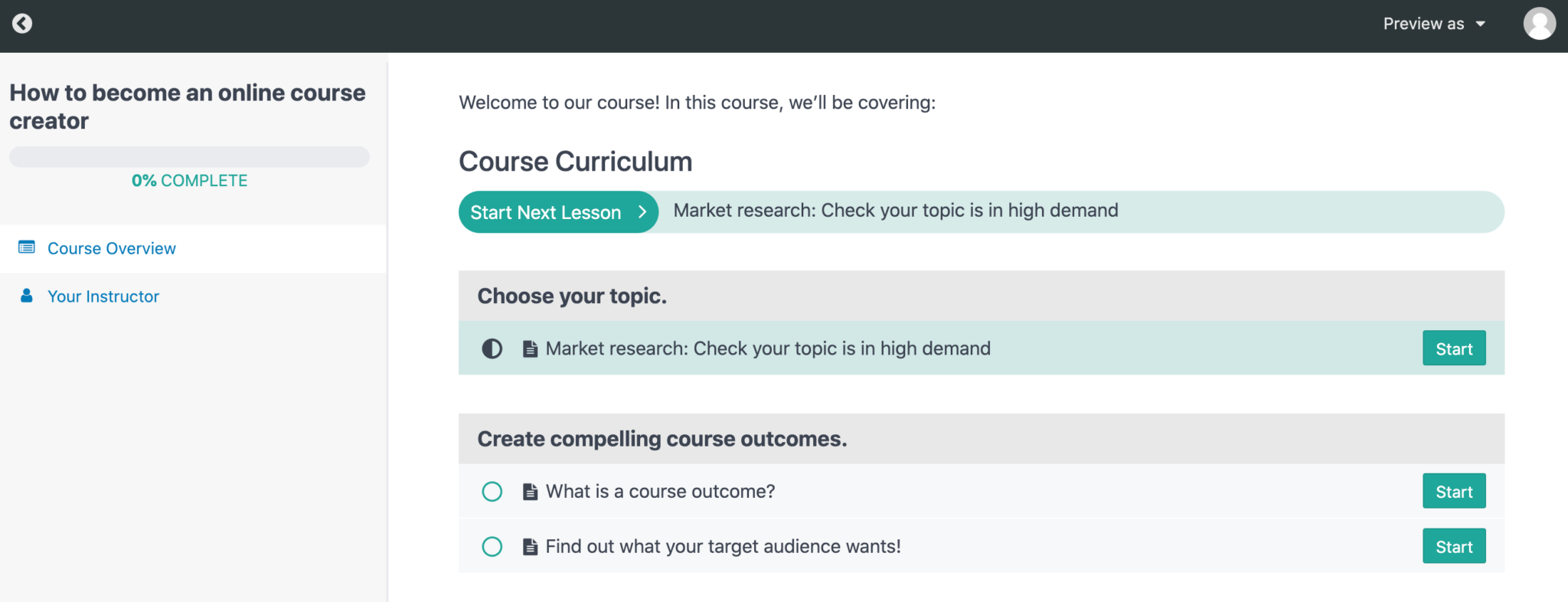Click the Welcome to our course text
Viewport: 1568px width, 602px height.
coord(697,103)
